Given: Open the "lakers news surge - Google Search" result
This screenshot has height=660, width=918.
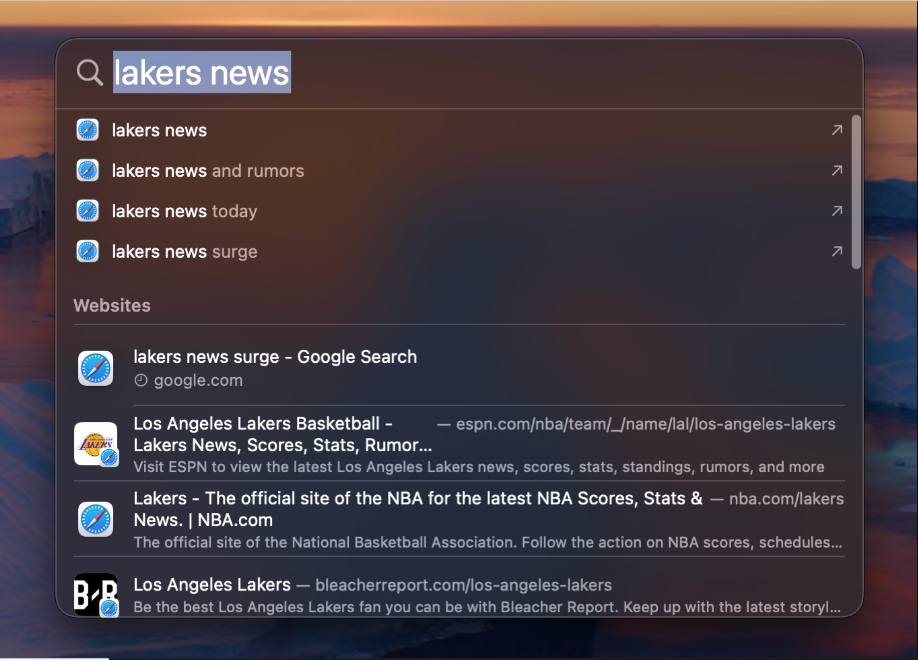Looking at the screenshot, I should pos(275,357).
